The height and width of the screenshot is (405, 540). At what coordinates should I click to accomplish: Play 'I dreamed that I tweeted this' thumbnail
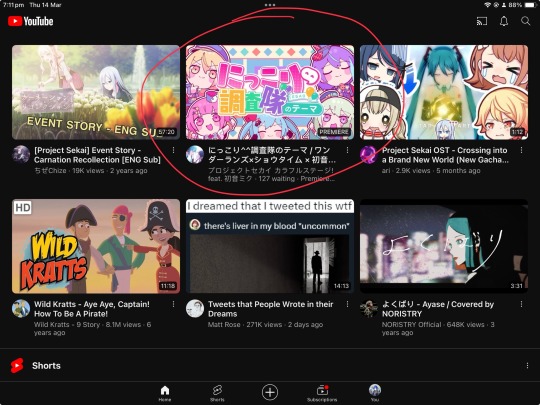(x=270, y=246)
